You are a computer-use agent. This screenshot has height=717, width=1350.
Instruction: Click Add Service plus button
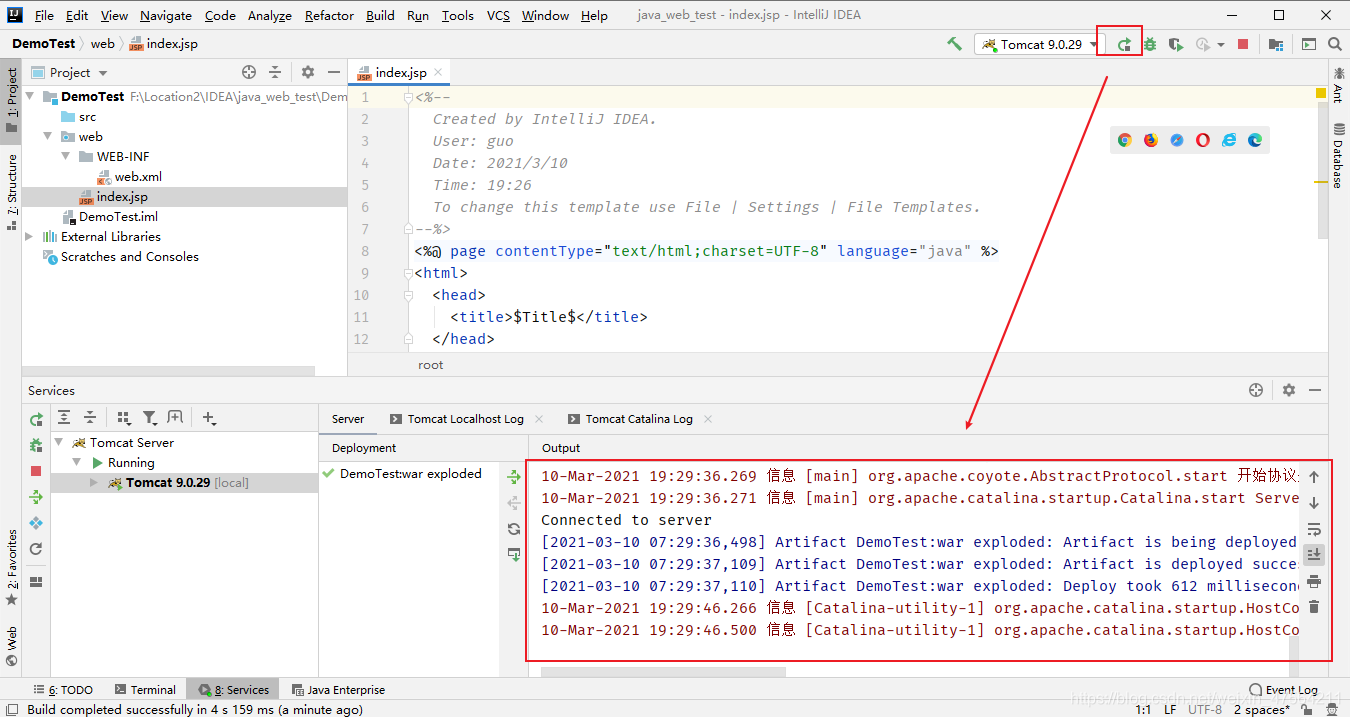point(209,418)
